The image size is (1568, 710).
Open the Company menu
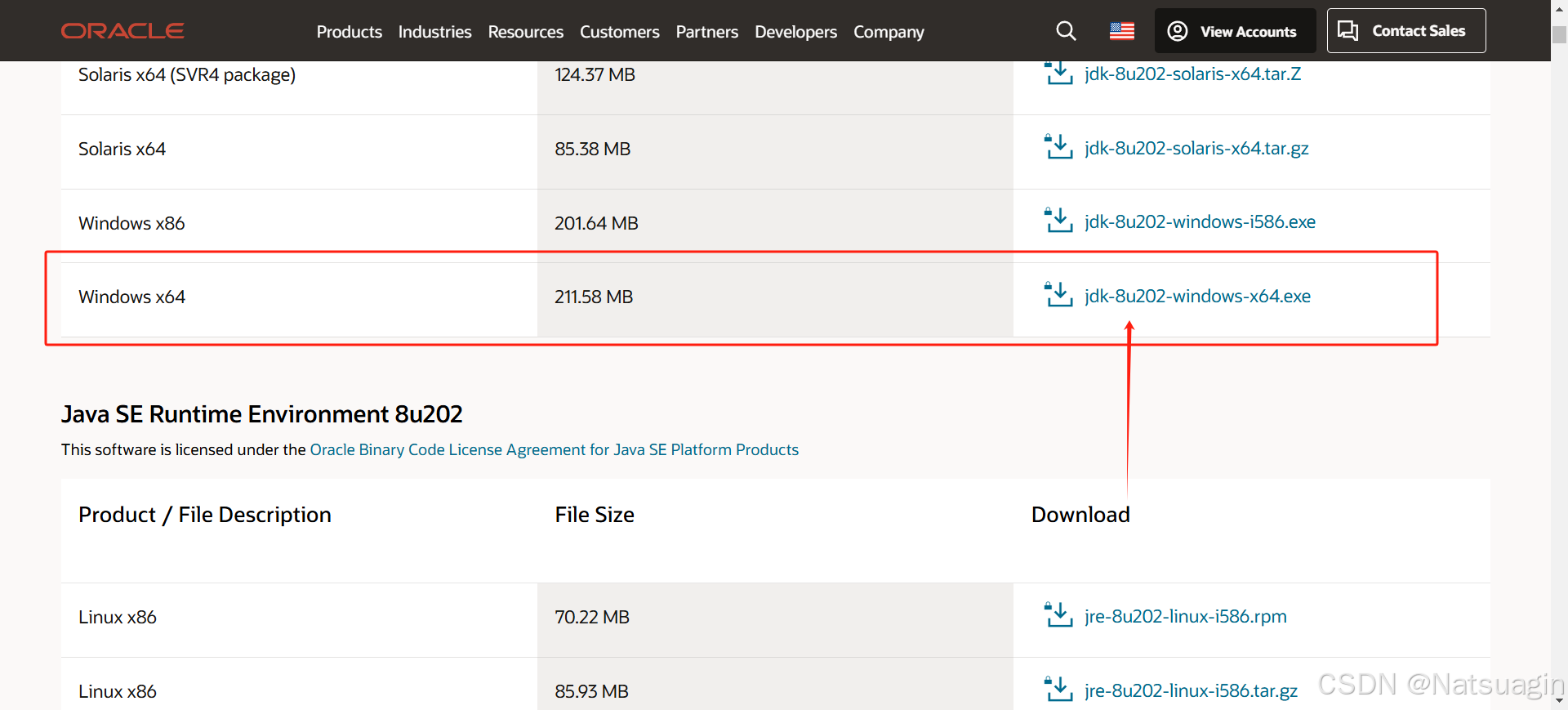tap(889, 32)
